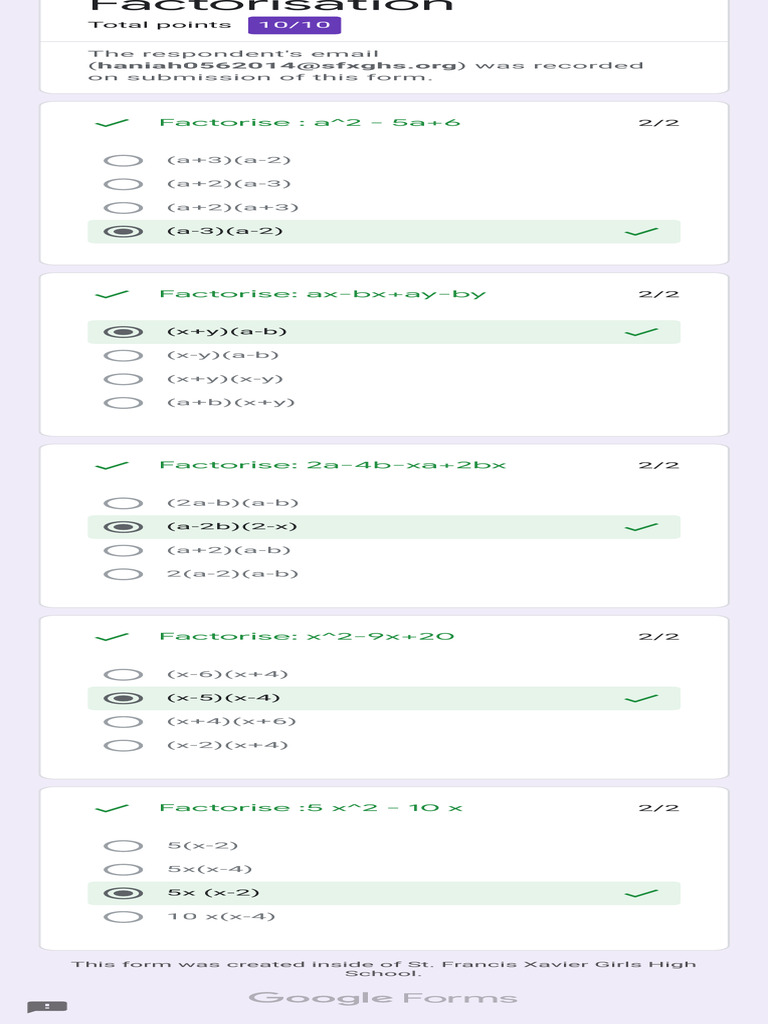Choose the (a+b)(x+y) answer option
Screen dimensions: 768x1024
(x=123, y=403)
